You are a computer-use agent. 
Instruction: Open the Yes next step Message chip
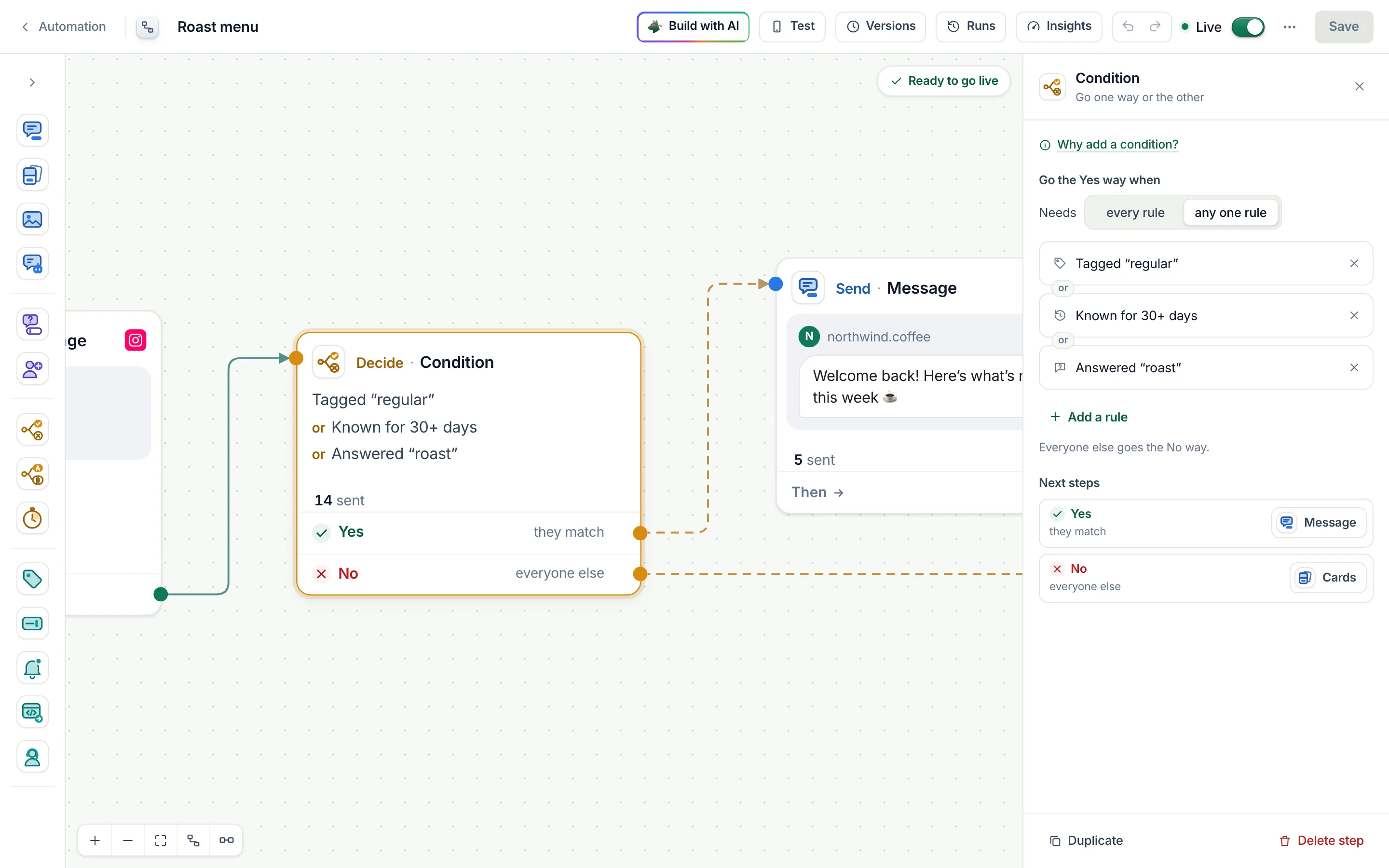(x=1319, y=522)
